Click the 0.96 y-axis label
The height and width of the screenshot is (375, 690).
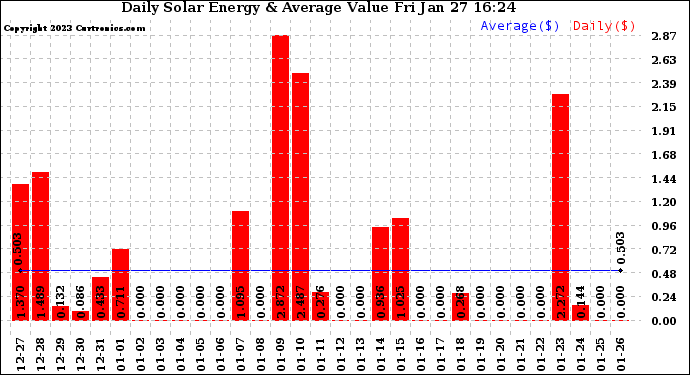pos(664,226)
